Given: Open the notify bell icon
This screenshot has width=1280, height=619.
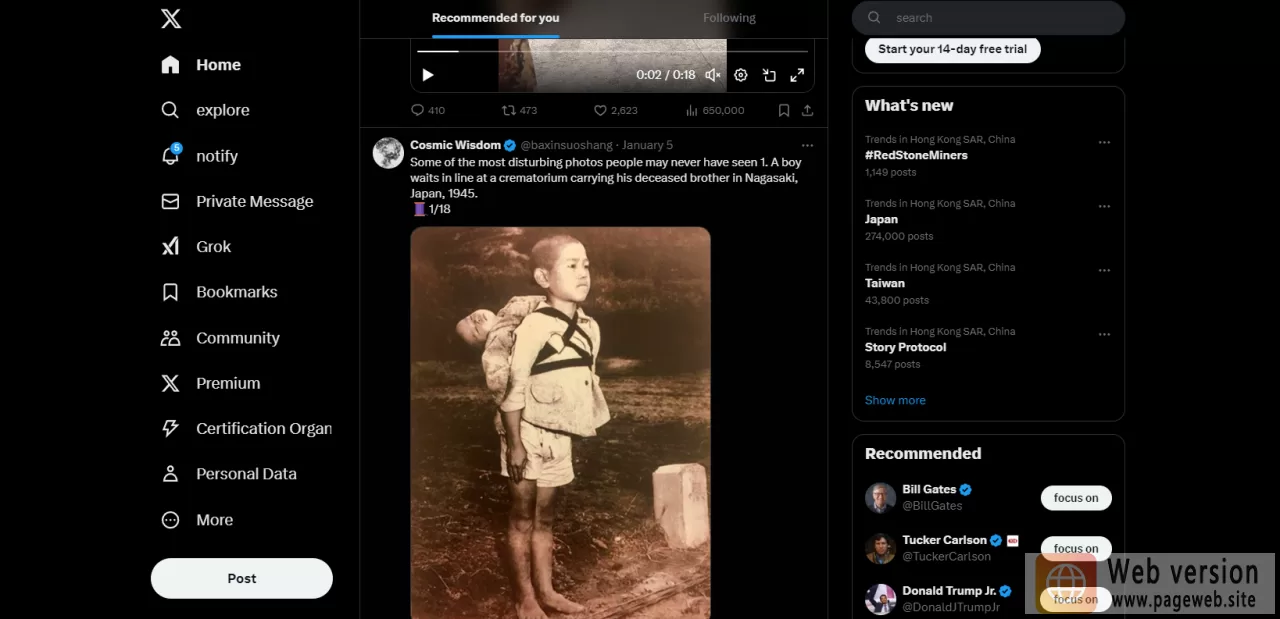Looking at the screenshot, I should coord(171,156).
